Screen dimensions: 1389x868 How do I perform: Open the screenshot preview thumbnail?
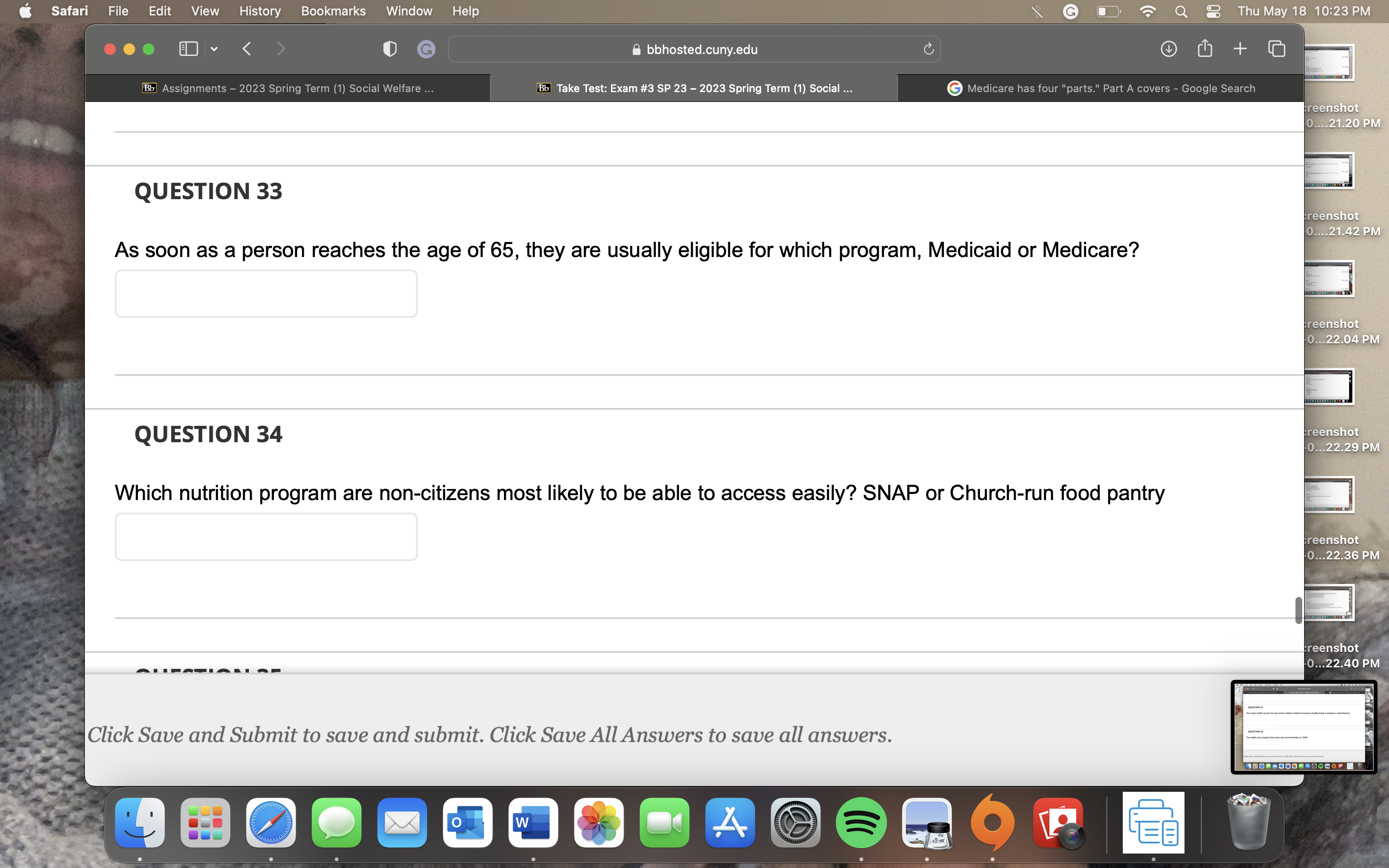(1304, 727)
